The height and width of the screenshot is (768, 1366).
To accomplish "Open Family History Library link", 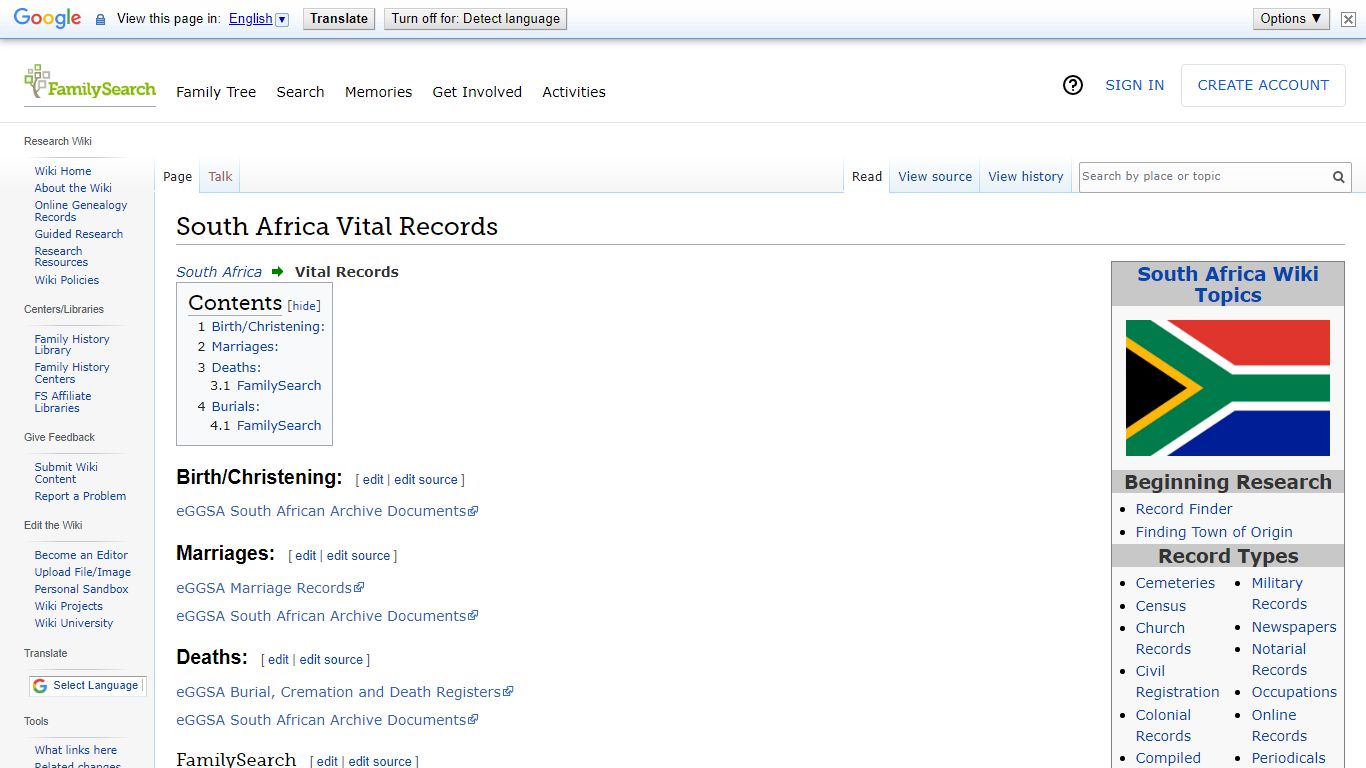I will point(72,345).
